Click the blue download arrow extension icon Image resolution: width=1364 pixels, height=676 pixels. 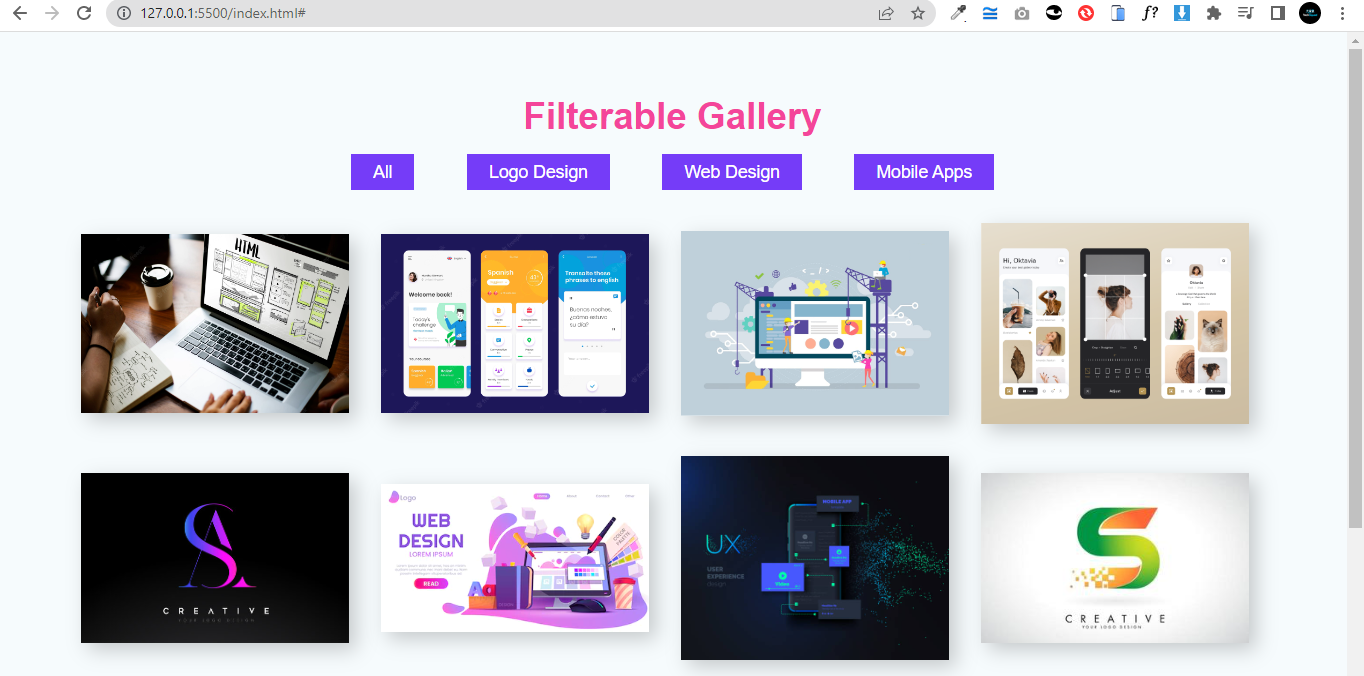pos(1182,13)
